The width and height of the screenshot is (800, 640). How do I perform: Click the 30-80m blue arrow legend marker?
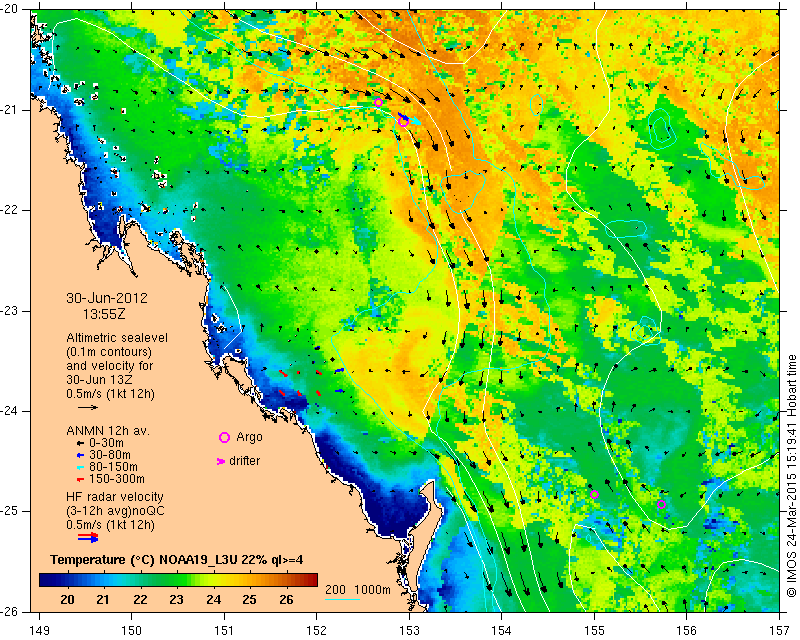80,455
